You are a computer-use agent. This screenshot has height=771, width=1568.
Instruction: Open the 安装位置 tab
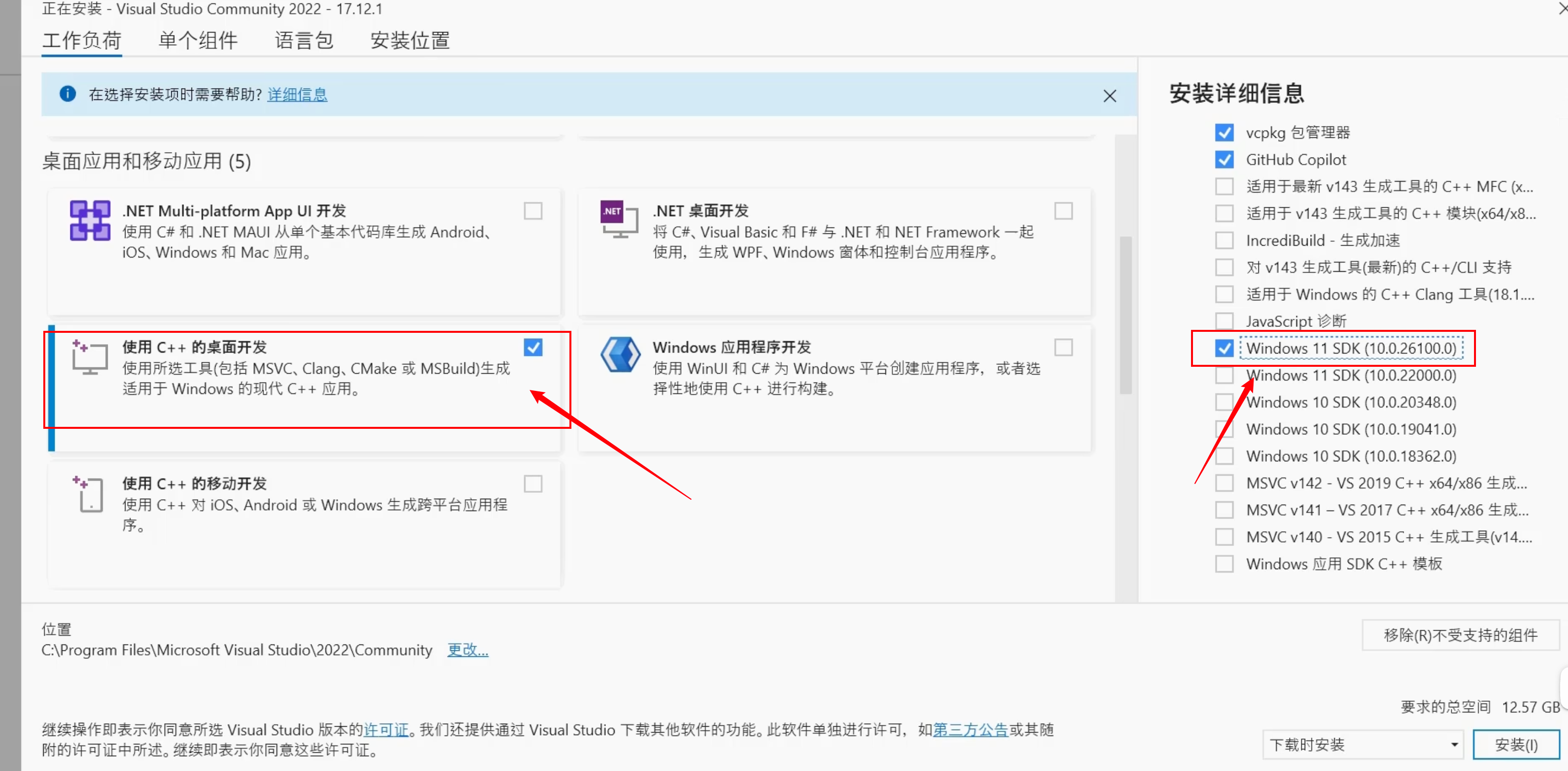click(409, 40)
